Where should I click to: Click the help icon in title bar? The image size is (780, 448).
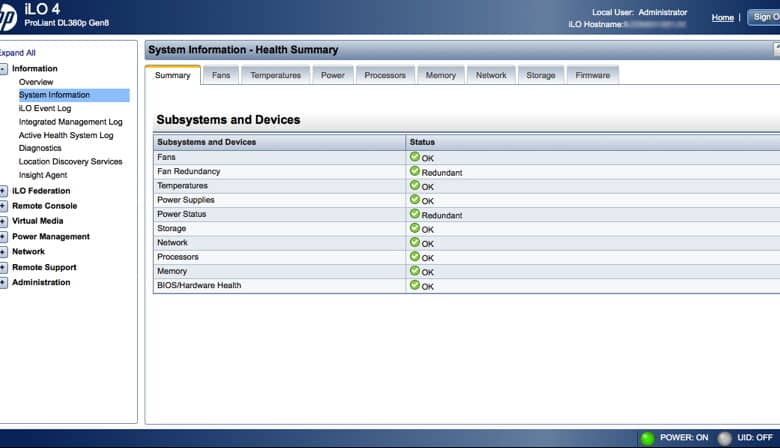(x=777, y=49)
